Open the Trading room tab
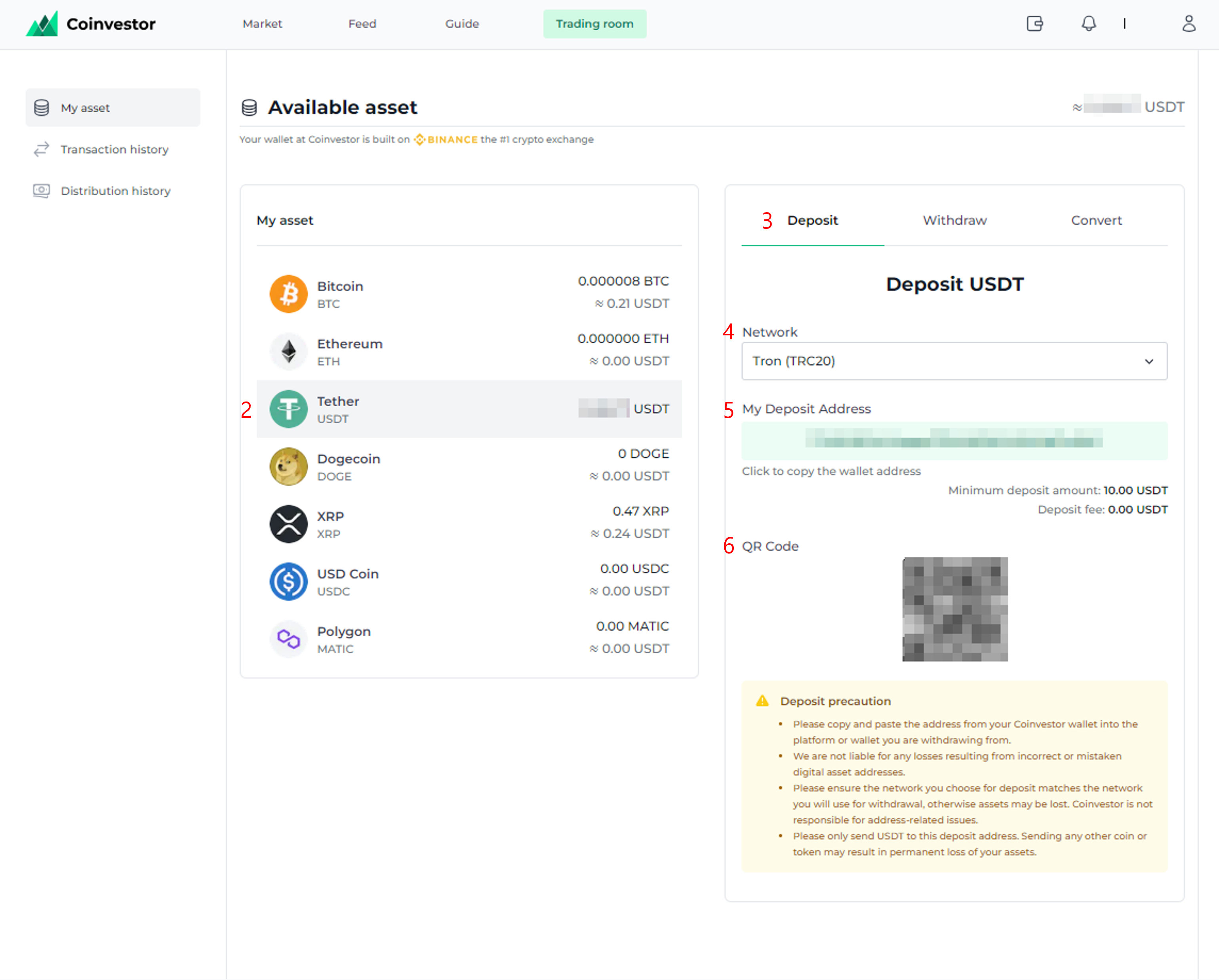The height and width of the screenshot is (980, 1219). tap(595, 24)
